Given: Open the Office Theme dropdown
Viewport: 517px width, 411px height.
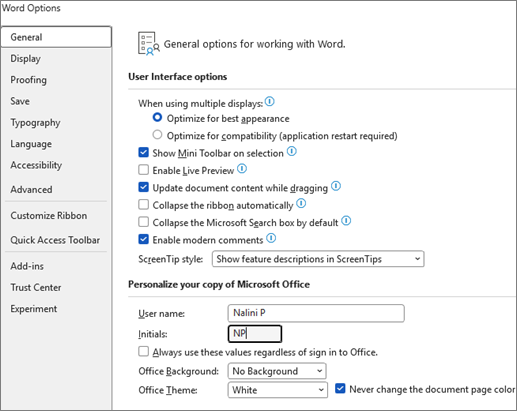Looking at the screenshot, I should [278, 390].
